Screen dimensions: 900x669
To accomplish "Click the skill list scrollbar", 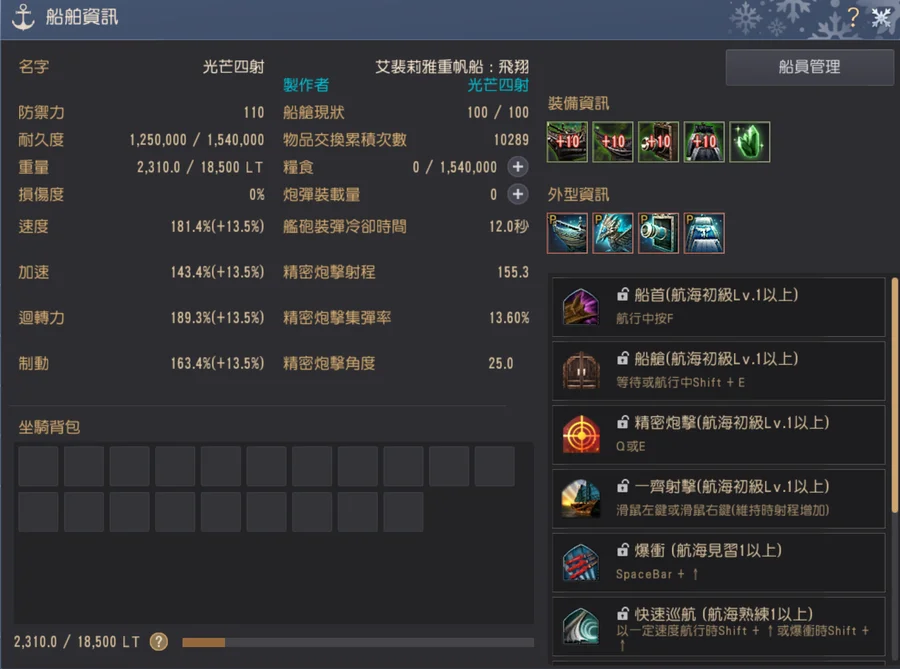I will pyautogui.click(x=894, y=396).
